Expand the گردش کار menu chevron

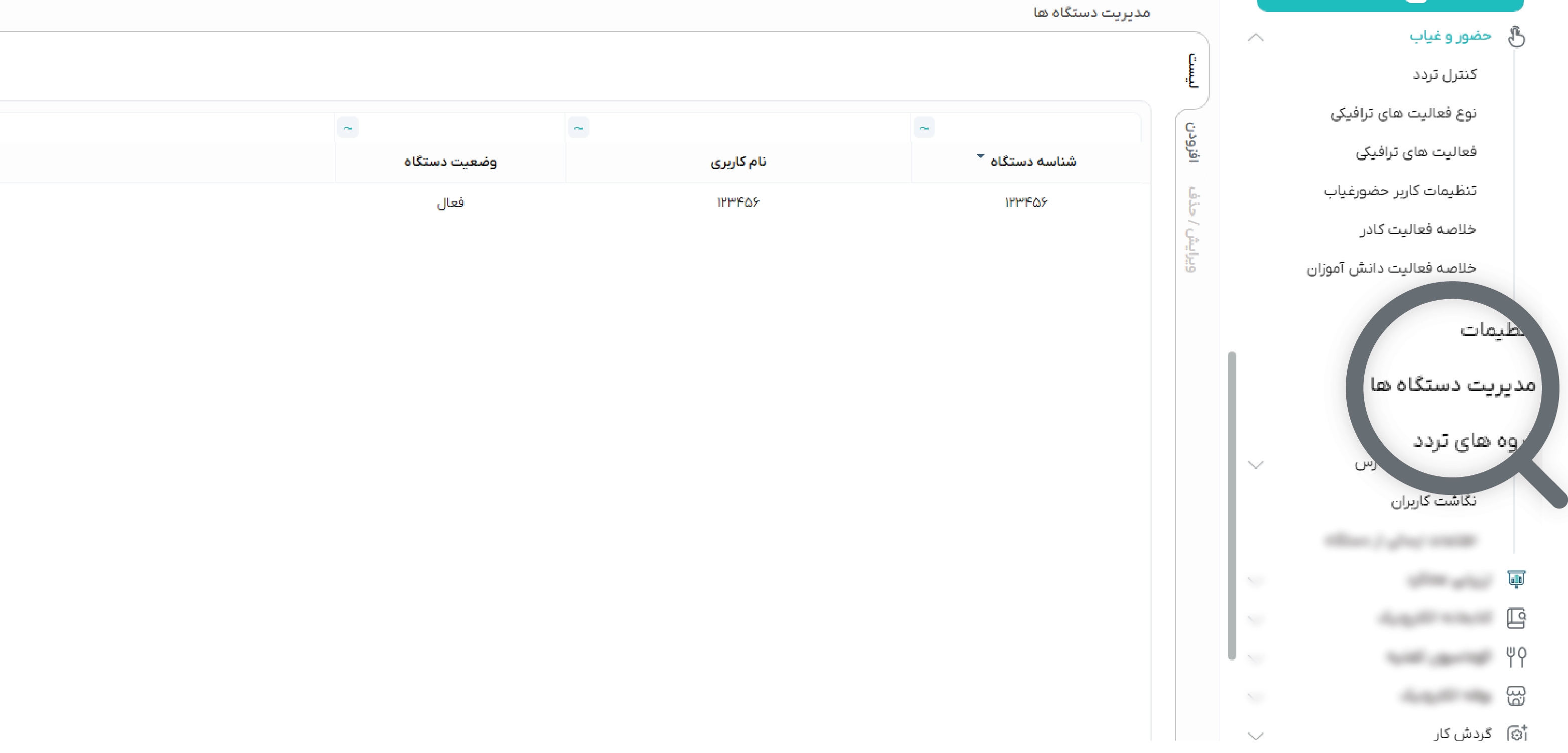[1256, 735]
